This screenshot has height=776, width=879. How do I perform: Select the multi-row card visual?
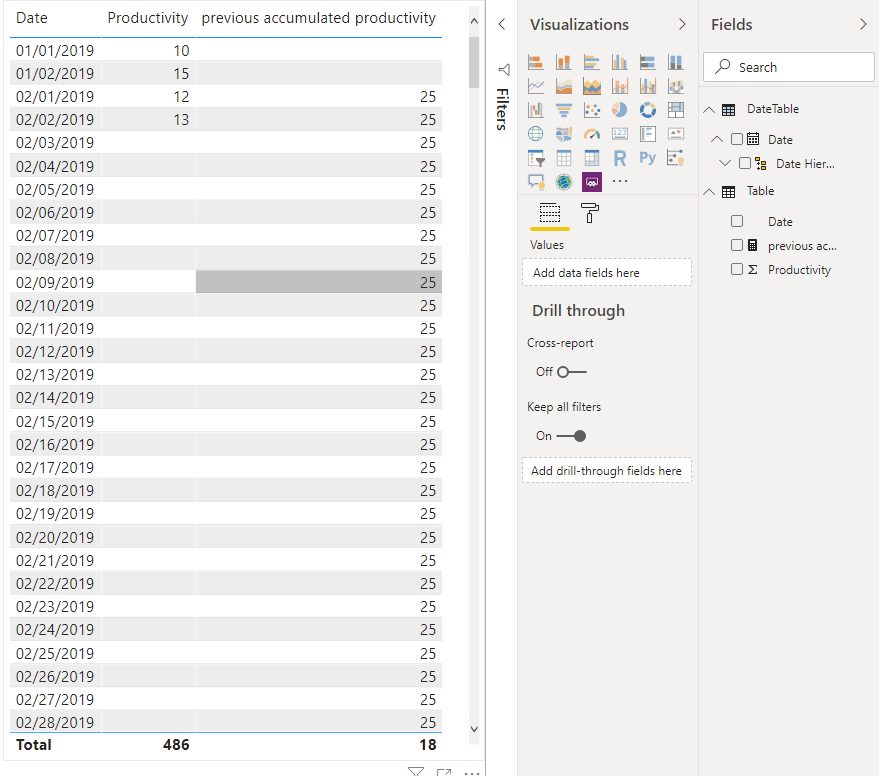(x=648, y=134)
